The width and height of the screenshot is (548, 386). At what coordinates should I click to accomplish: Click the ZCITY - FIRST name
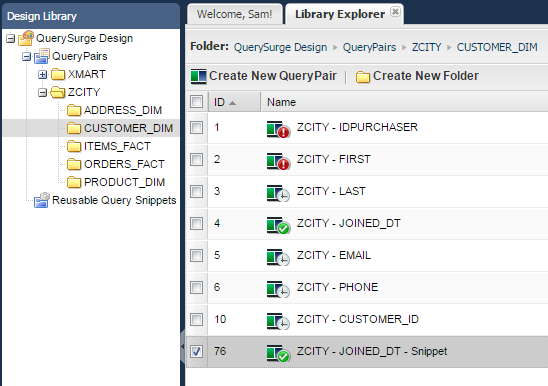pos(333,159)
